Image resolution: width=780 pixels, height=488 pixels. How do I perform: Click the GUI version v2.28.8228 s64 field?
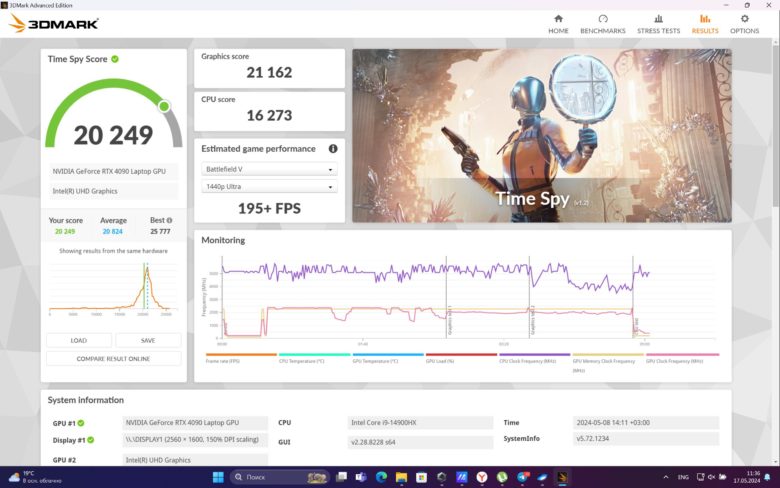click(x=420, y=442)
